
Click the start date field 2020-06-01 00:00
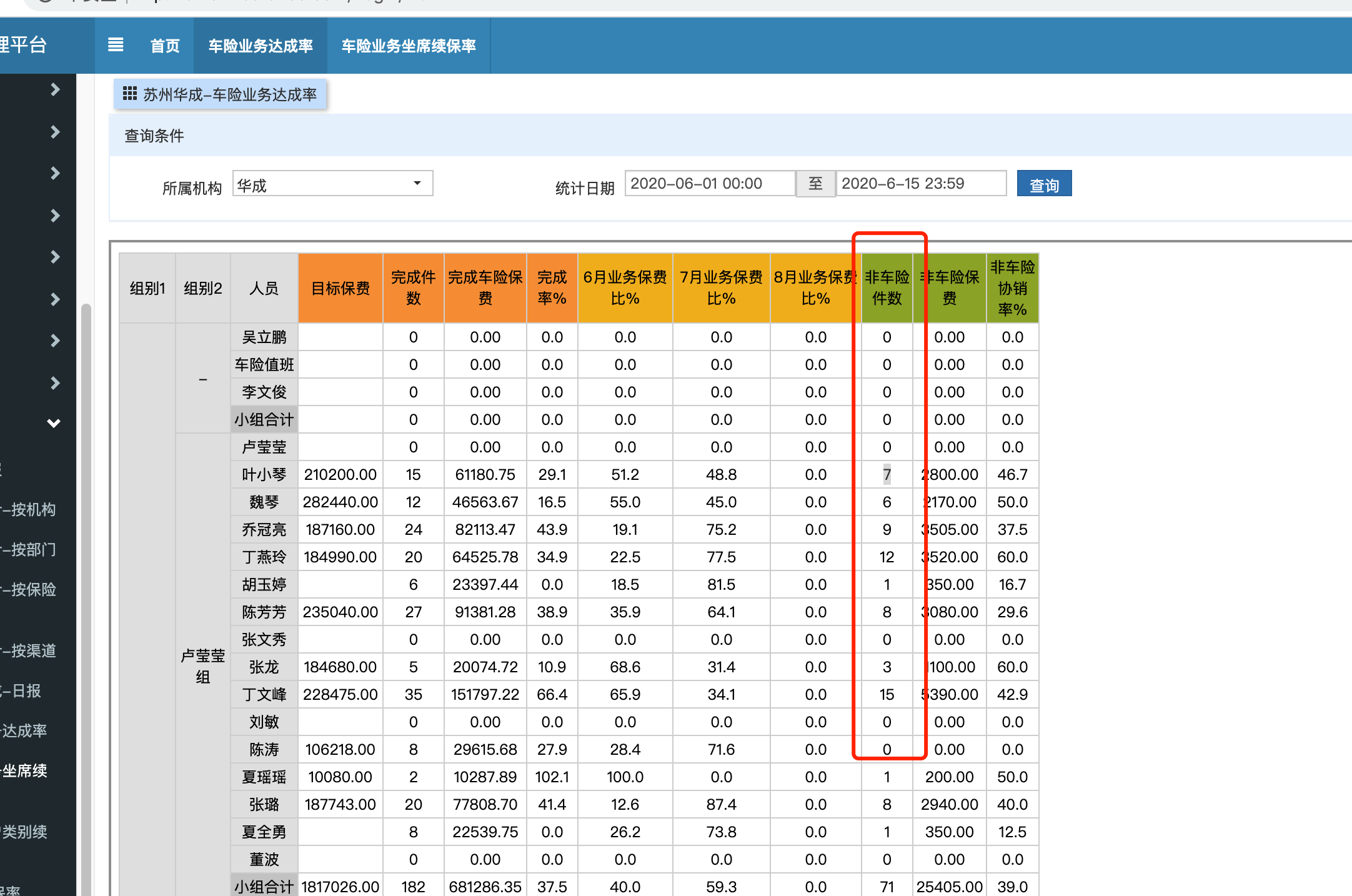coord(710,184)
